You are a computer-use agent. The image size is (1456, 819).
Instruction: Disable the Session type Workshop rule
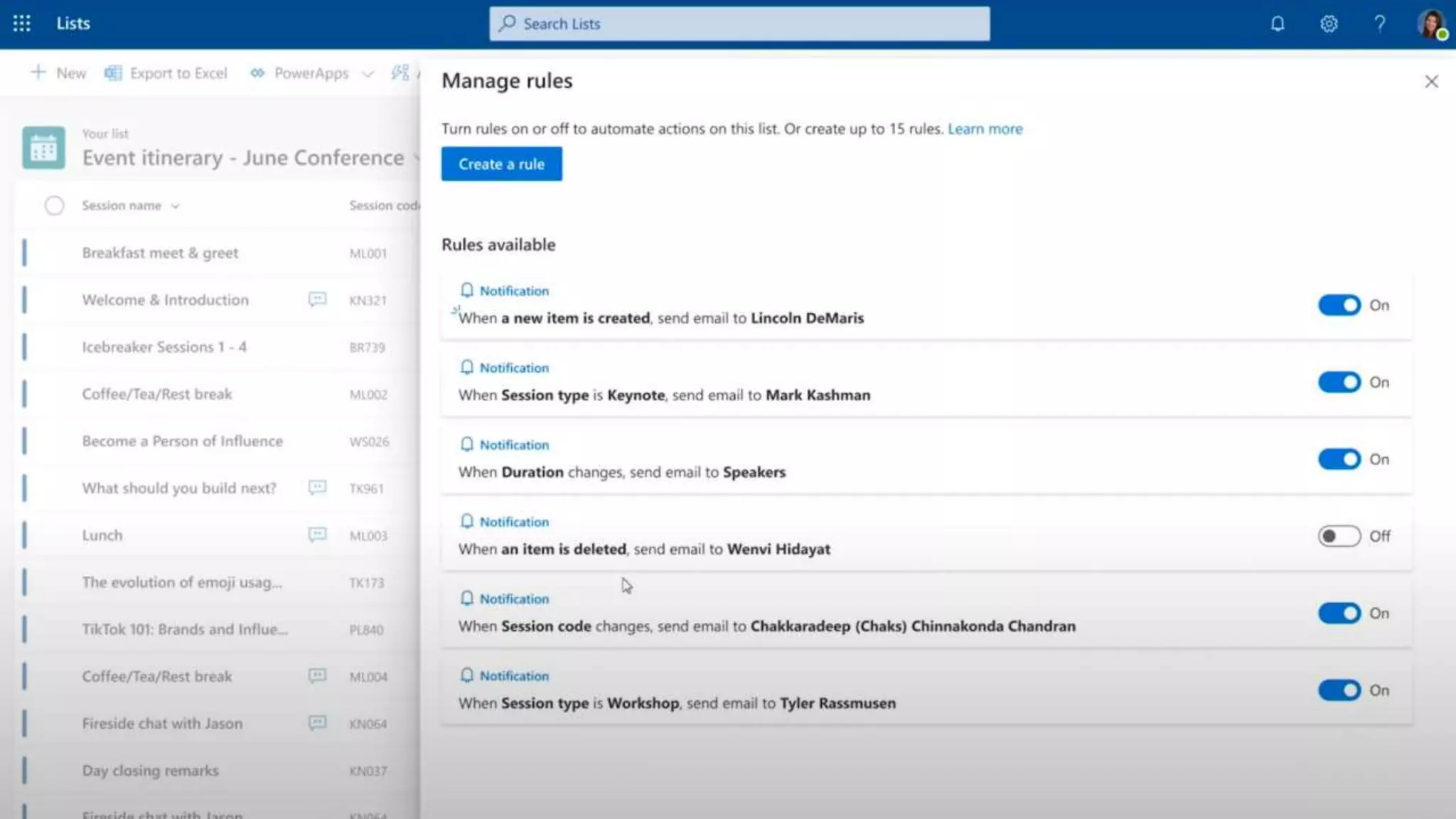pos(1339,690)
